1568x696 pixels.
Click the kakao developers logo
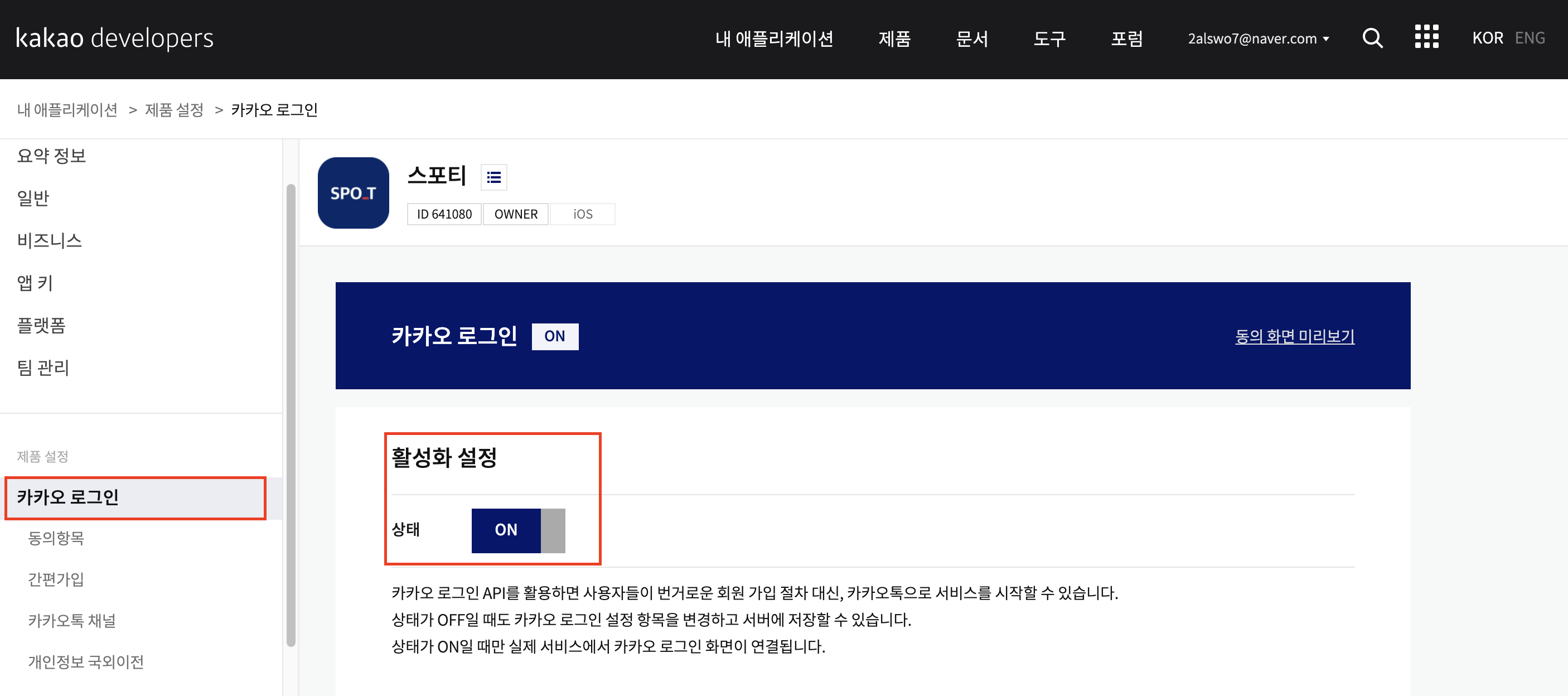point(114,38)
